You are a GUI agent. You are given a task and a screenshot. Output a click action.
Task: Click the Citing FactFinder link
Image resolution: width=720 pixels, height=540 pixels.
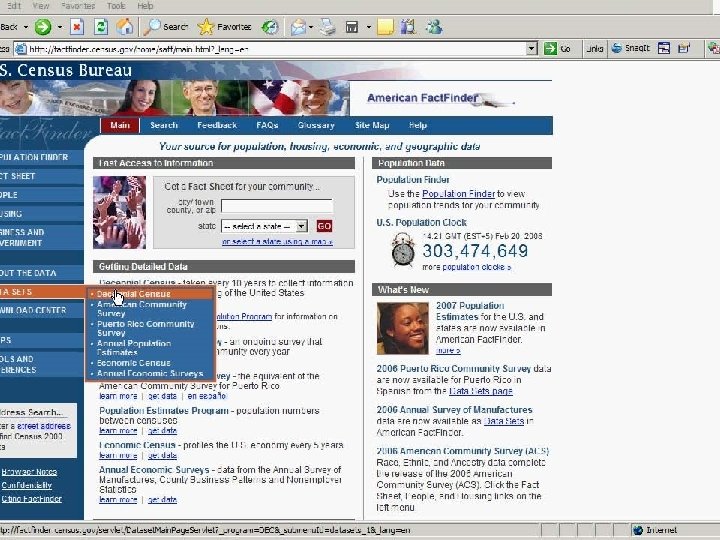click(31, 499)
